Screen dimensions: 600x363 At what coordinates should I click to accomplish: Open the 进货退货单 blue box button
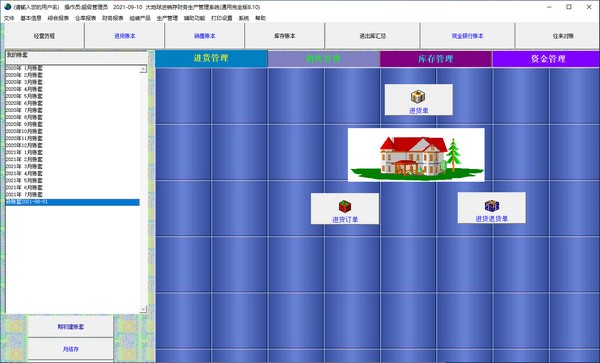(x=491, y=208)
